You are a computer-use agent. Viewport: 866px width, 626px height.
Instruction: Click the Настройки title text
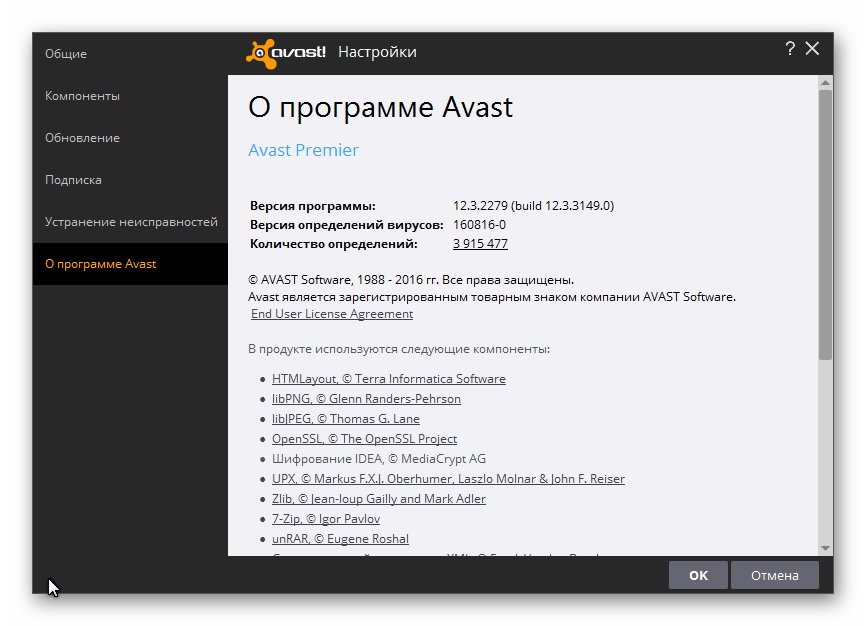point(377,52)
